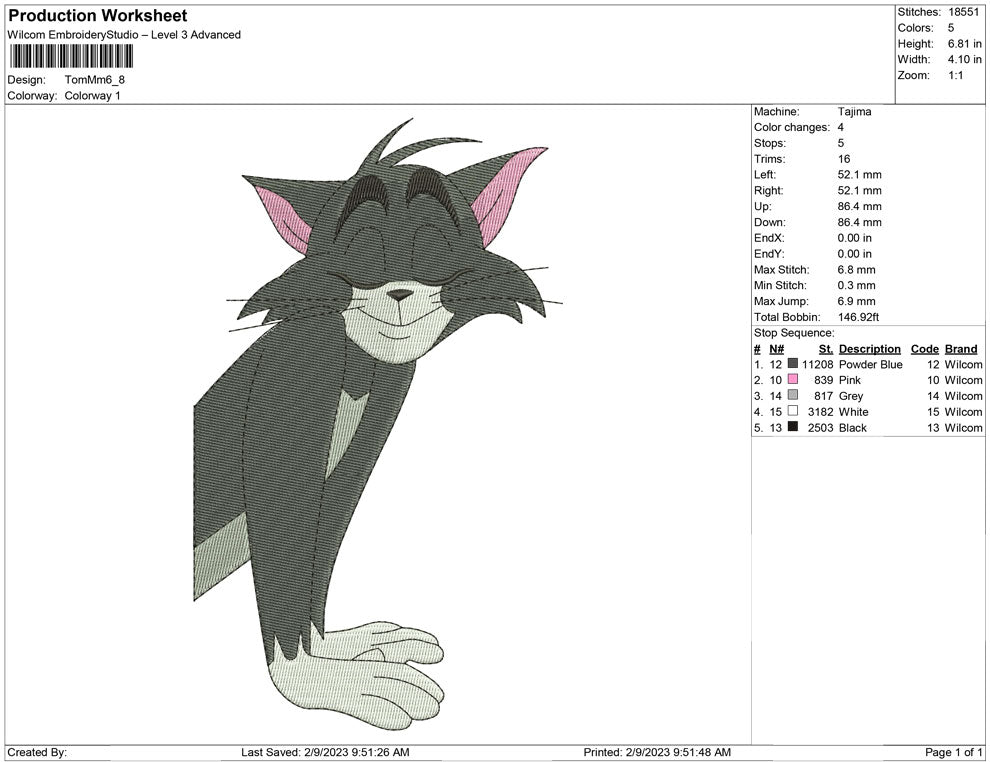Image resolution: width=990 pixels, height=762 pixels.
Task: Click the 'Description' column header
Action: click(x=869, y=348)
